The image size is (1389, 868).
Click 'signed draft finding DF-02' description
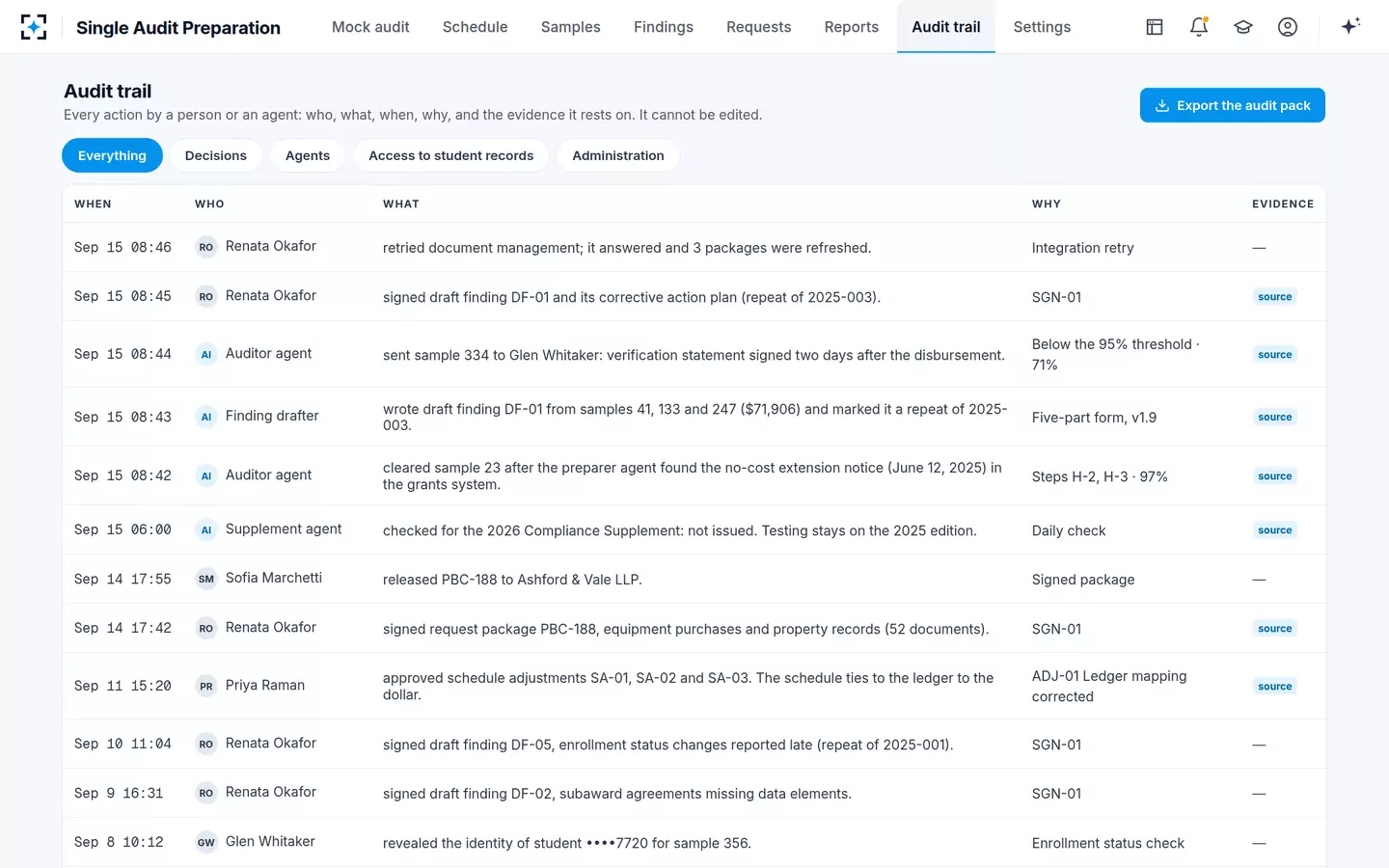617,794
